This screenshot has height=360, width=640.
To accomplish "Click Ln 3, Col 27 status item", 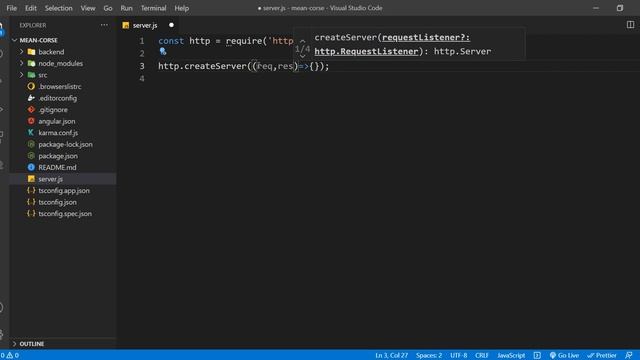I will (x=391, y=355).
